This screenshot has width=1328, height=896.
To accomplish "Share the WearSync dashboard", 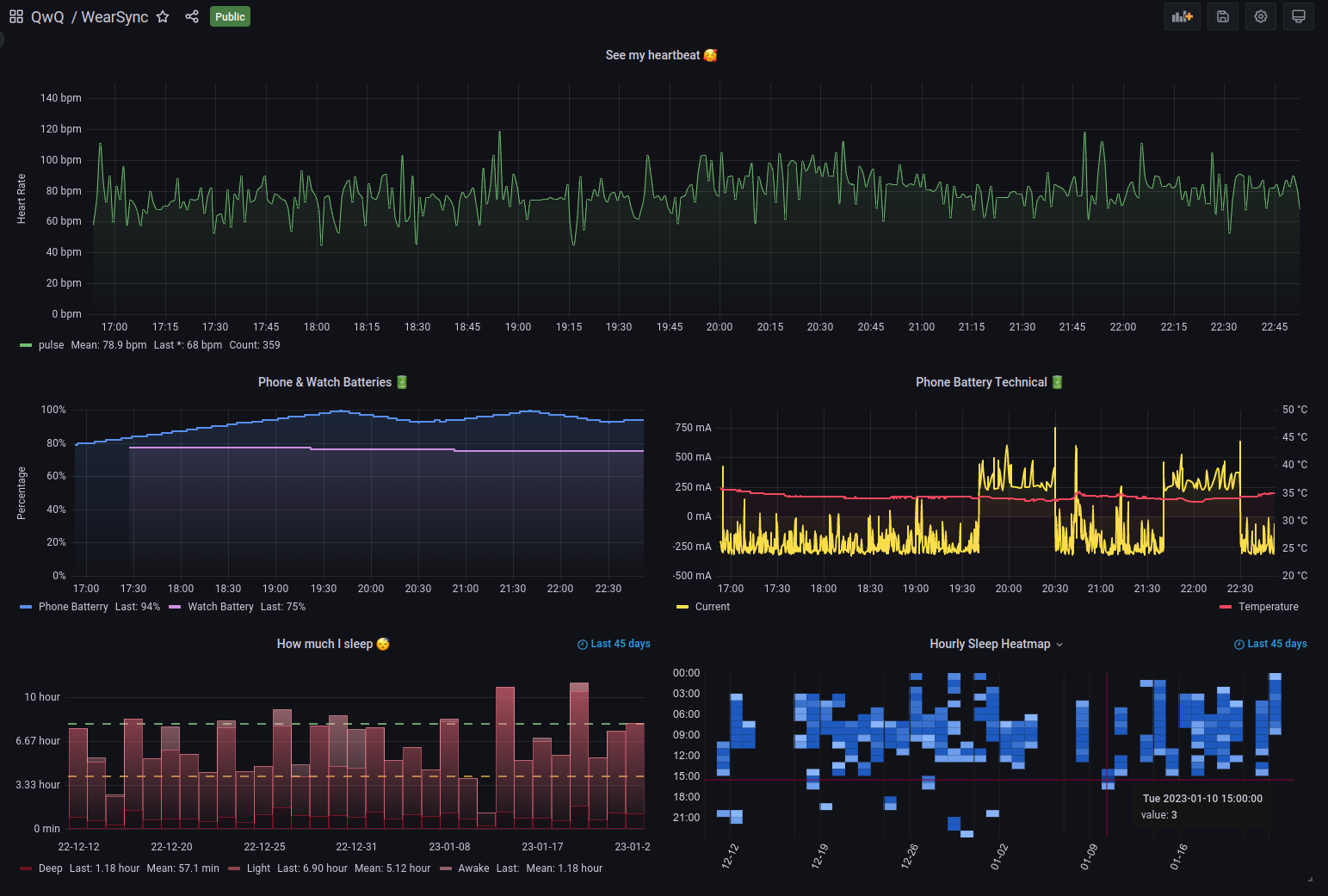I will pos(192,16).
